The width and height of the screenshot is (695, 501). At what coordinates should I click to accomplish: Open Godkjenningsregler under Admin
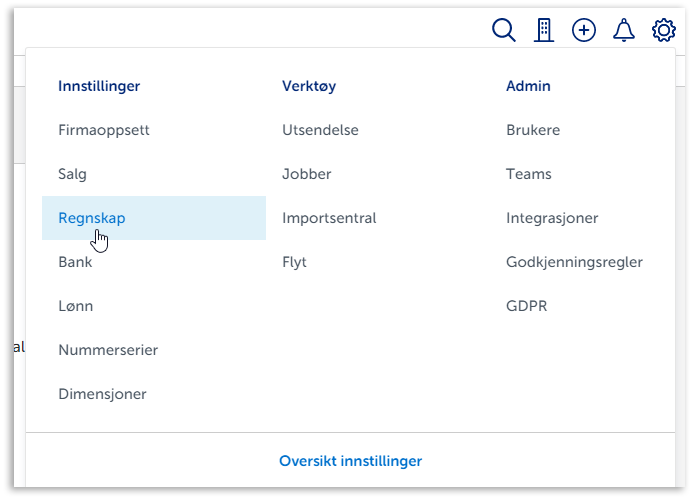tap(574, 262)
